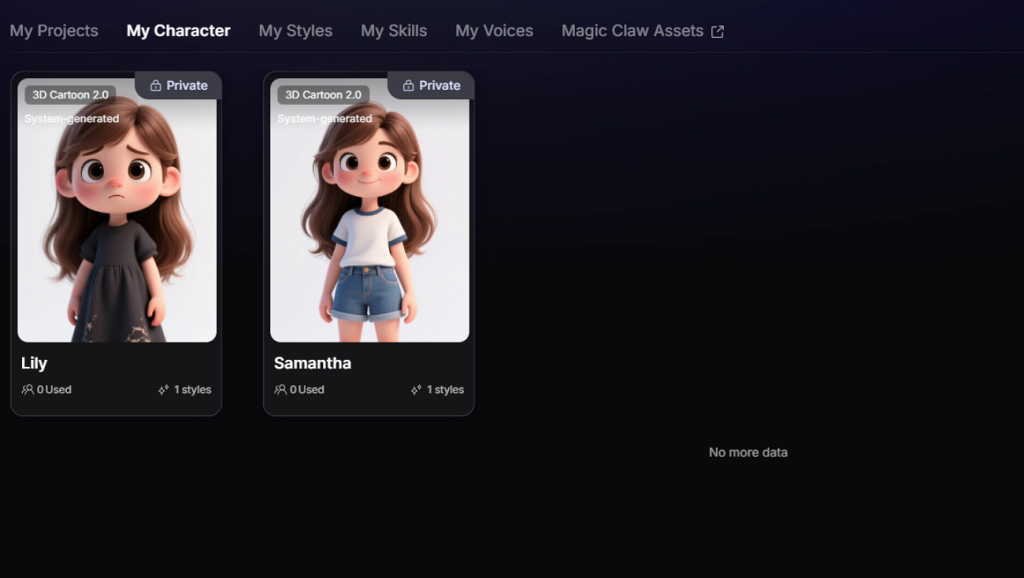Image resolution: width=1024 pixels, height=578 pixels.
Task: Click the Private badge on Samantha's card
Action: pyautogui.click(x=431, y=86)
